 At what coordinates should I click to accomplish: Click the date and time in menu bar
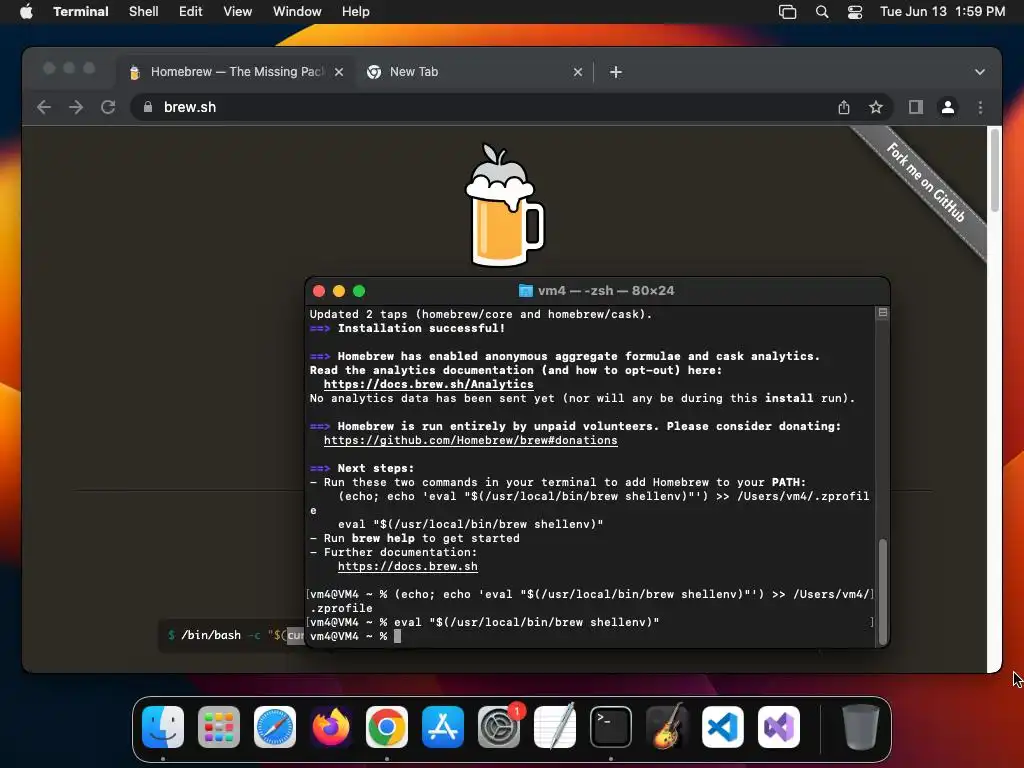[942, 12]
